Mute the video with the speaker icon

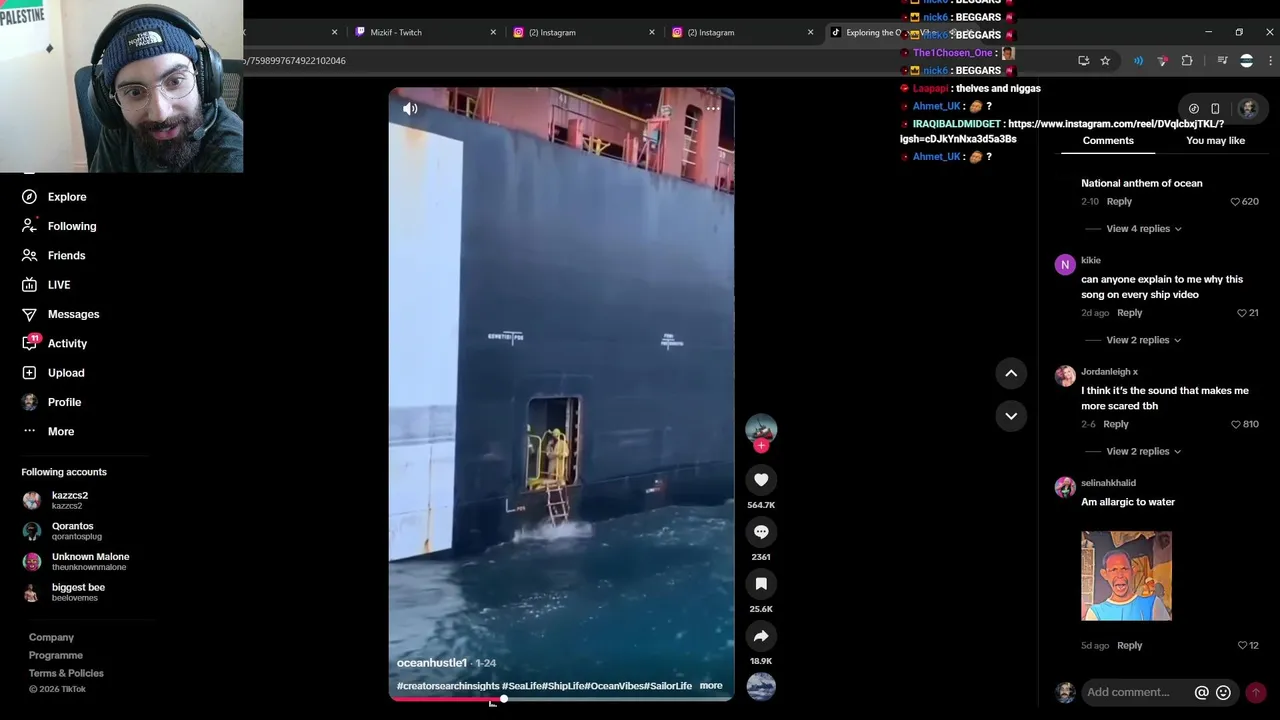tap(410, 108)
